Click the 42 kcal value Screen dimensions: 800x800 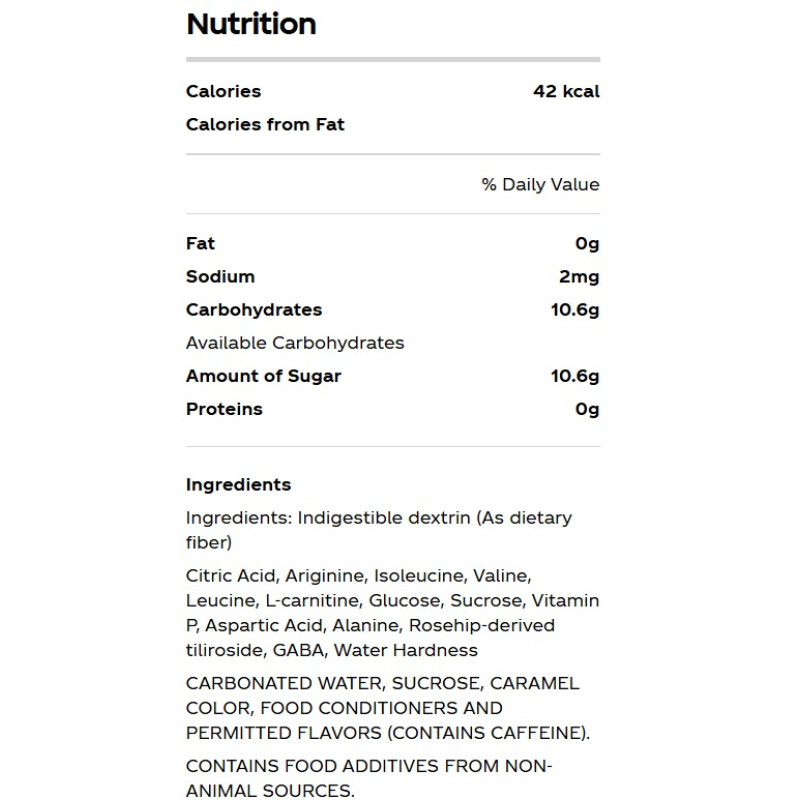(566, 91)
